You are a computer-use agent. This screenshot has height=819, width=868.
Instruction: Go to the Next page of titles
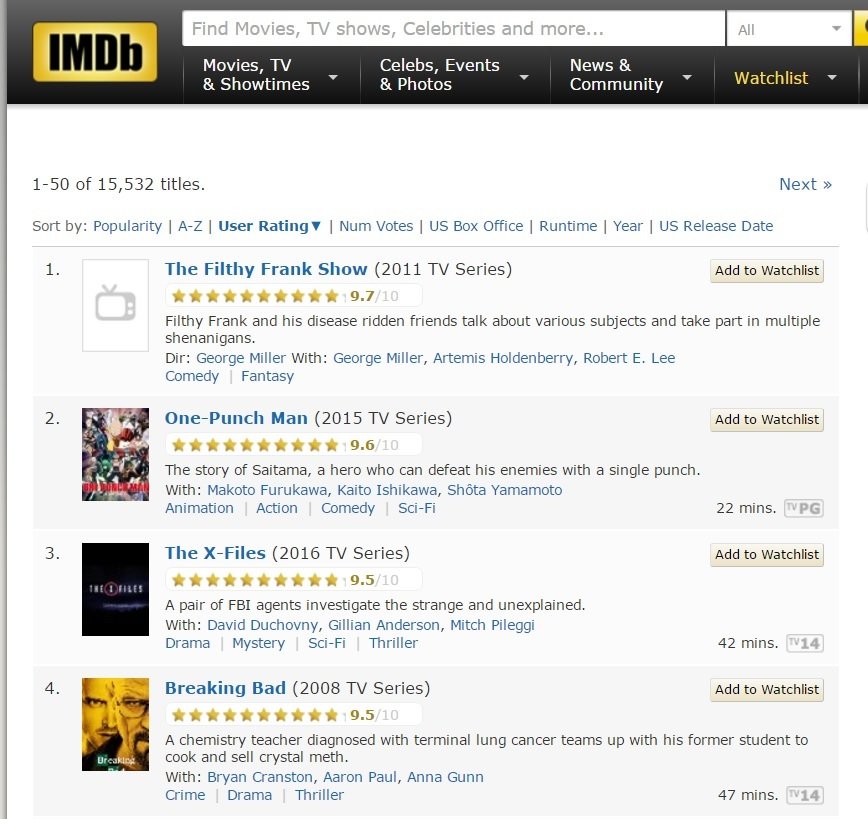tap(805, 184)
